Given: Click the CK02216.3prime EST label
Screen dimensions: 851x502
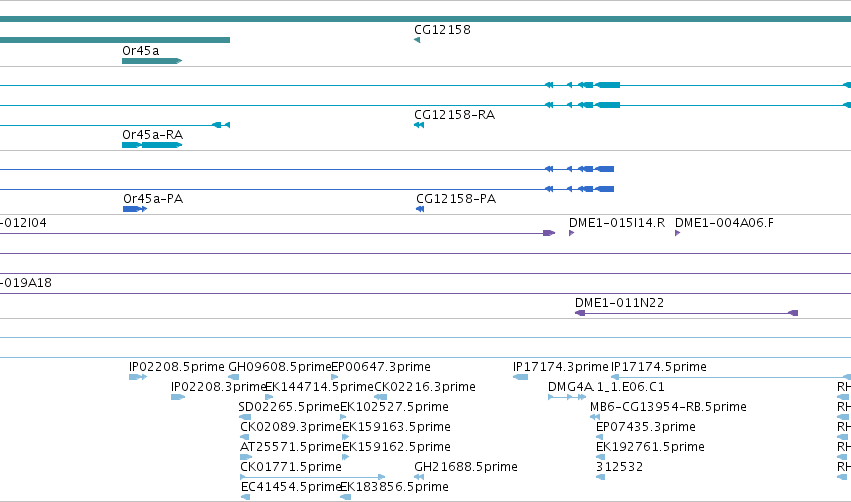Looking at the screenshot, I should (x=425, y=387).
